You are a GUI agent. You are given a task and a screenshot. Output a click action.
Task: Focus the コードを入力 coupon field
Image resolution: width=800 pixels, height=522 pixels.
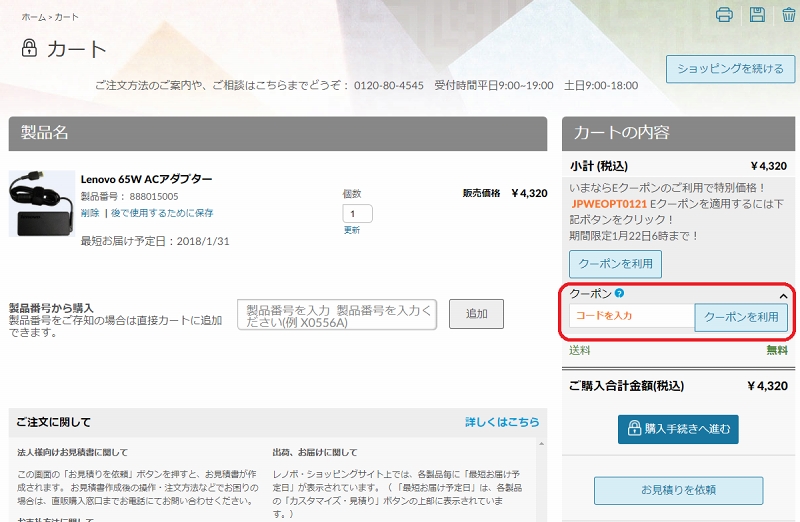click(x=632, y=316)
